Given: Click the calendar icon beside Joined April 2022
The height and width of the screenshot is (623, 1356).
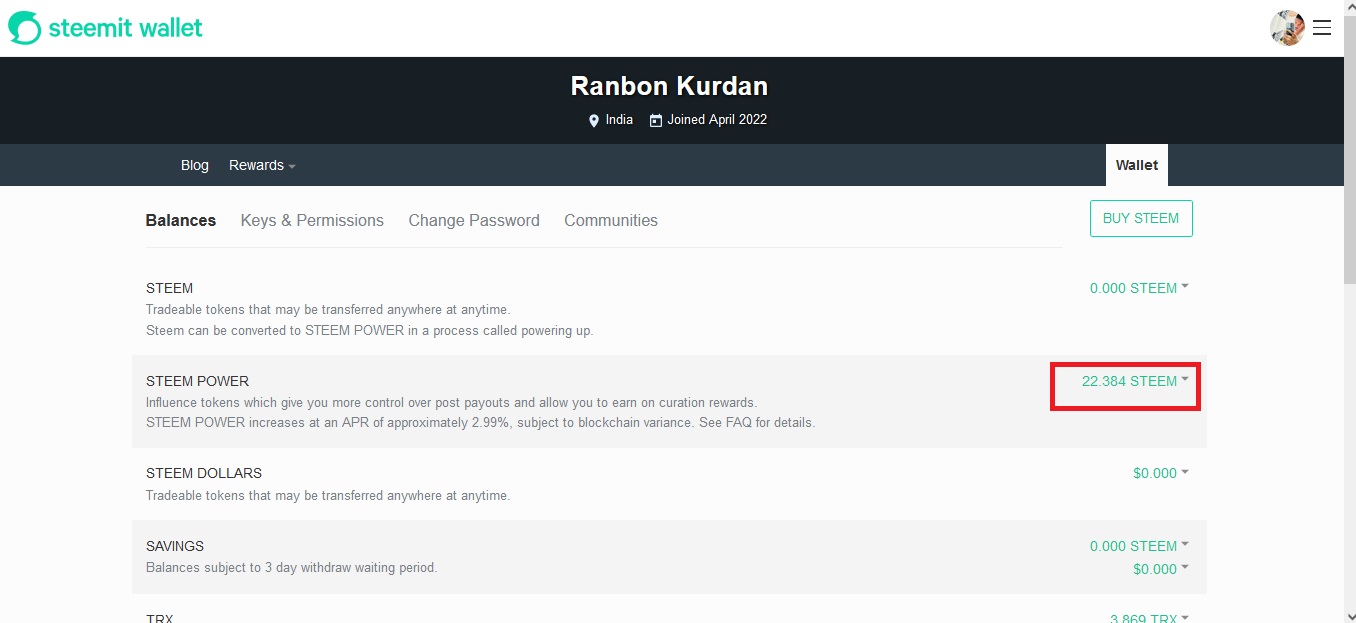Looking at the screenshot, I should 656,120.
